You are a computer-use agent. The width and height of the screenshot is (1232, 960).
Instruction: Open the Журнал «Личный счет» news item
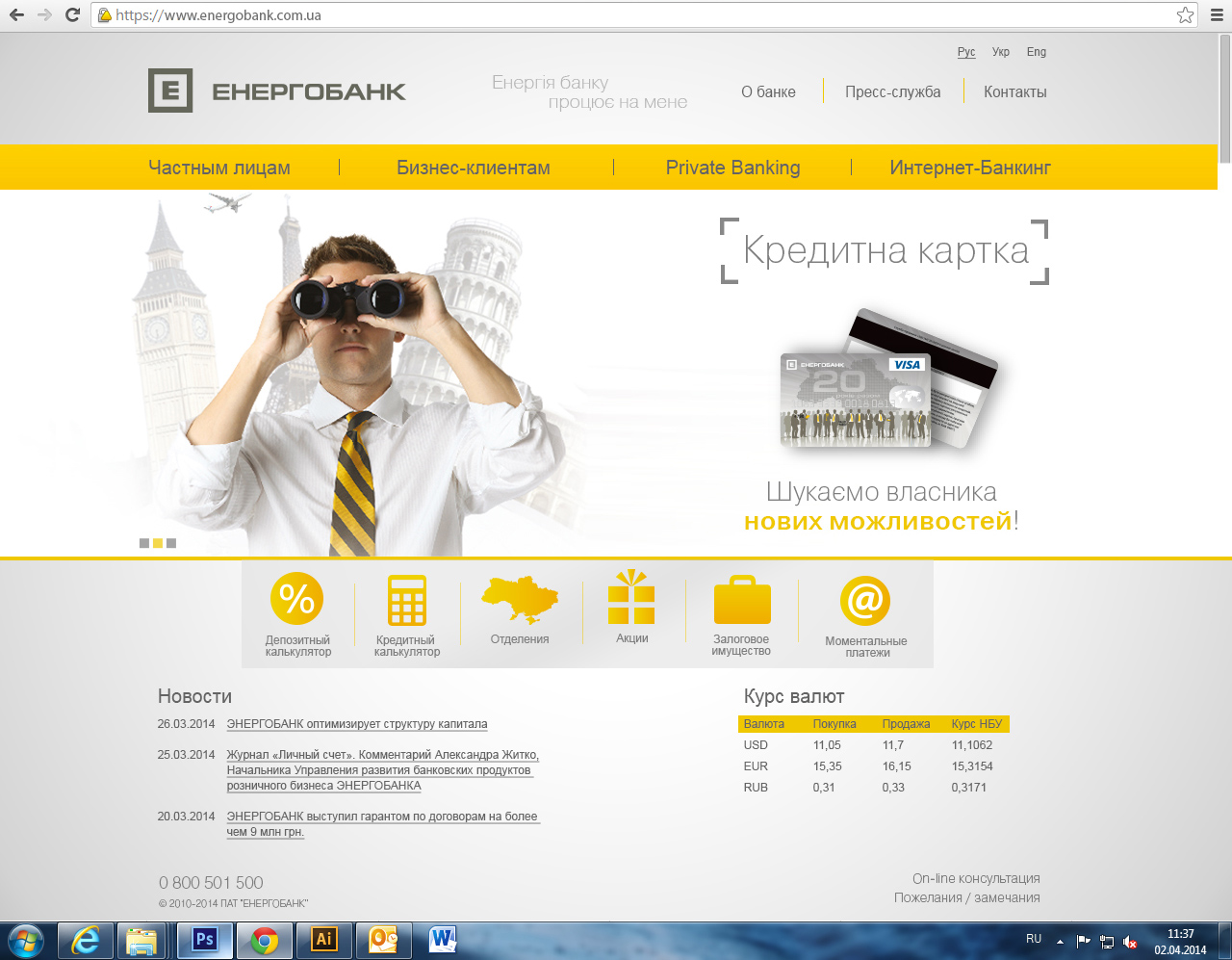point(383,770)
